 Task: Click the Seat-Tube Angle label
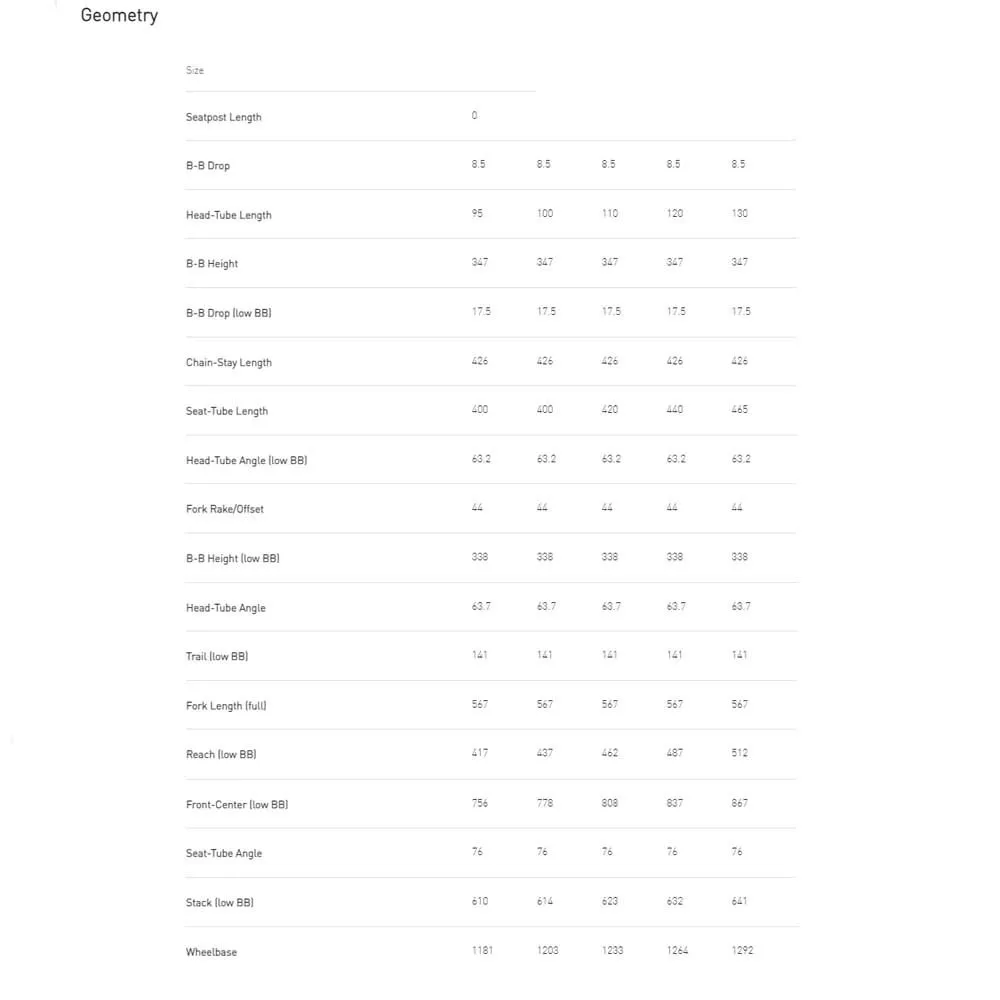(x=224, y=853)
